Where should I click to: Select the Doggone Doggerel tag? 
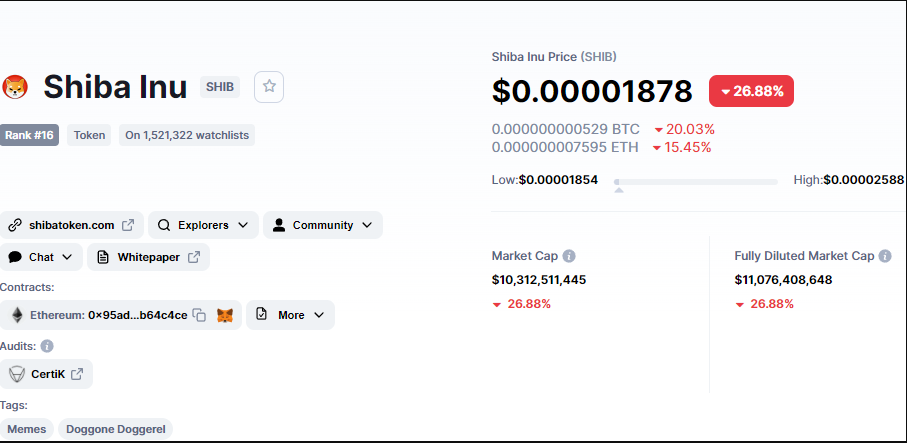pyautogui.click(x=116, y=429)
